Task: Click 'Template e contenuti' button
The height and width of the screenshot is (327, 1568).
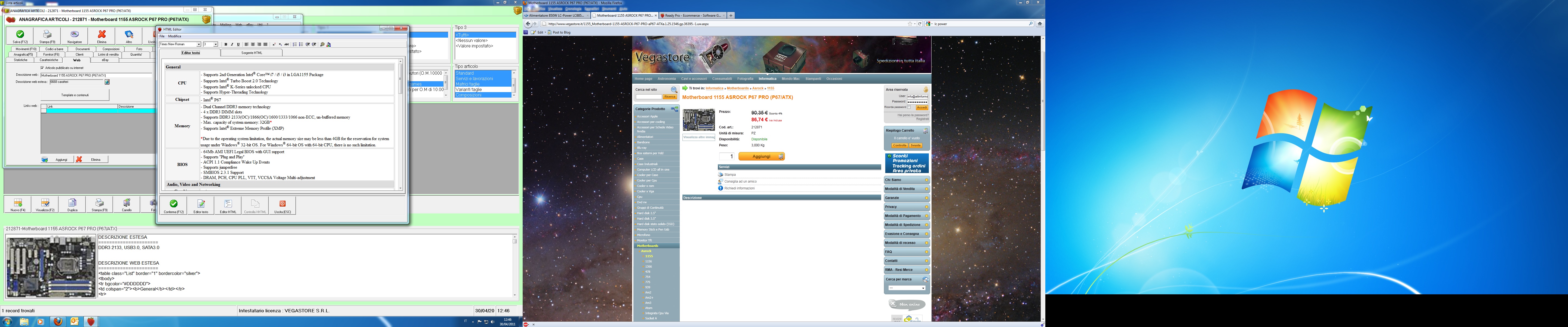Action: pos(75,95)
